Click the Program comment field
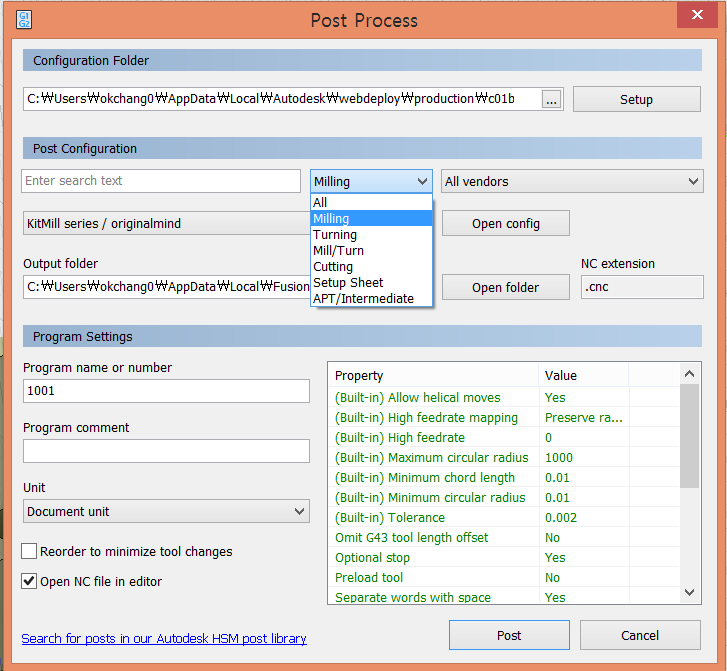The height and width of the screenshot is (671, 727). (166, 451)
